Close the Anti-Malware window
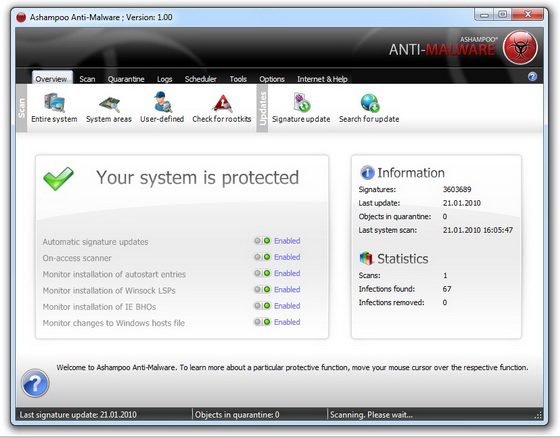The height and width of the screenshot is (438, 560). pos(528,15)
